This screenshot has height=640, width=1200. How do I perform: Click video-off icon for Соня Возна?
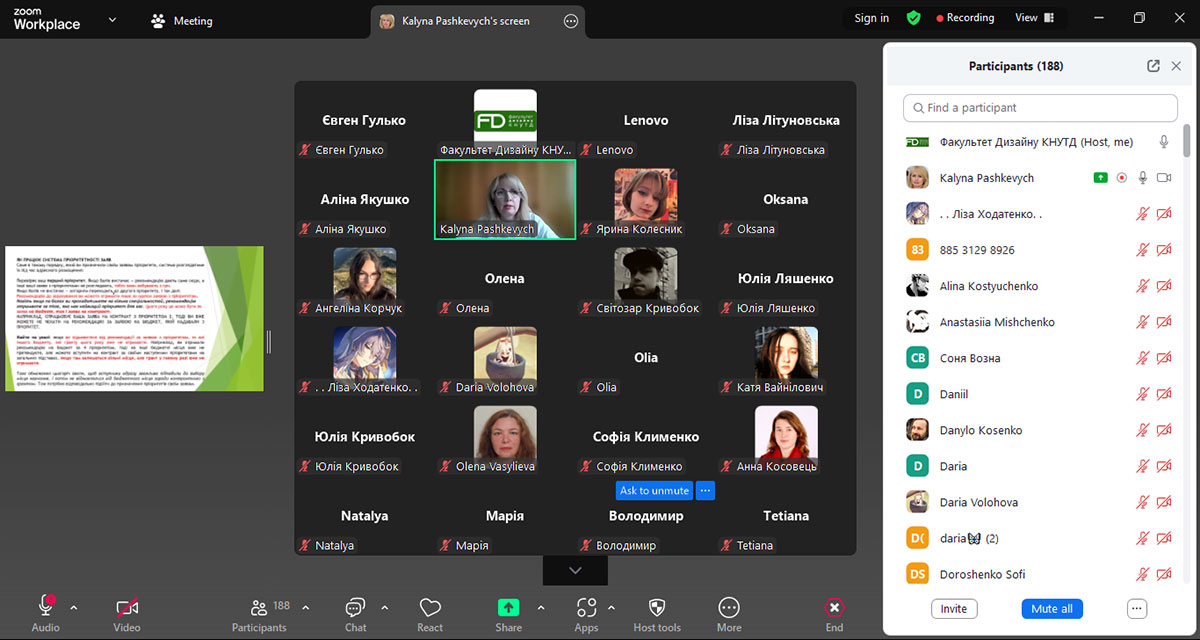click(x=1164, y=358)
